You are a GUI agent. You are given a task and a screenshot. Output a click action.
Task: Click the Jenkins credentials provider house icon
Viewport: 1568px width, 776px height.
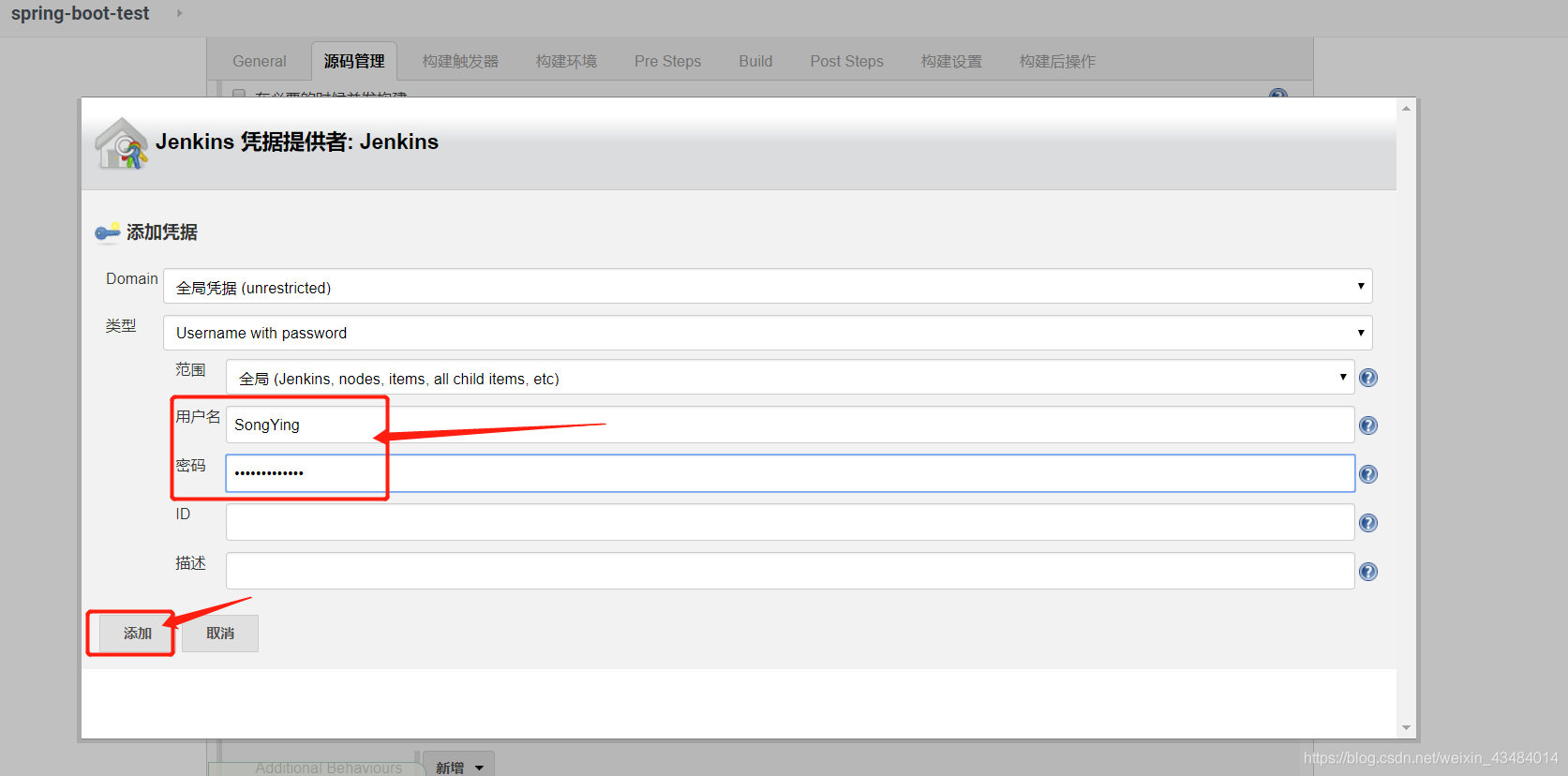pos(121,143)
